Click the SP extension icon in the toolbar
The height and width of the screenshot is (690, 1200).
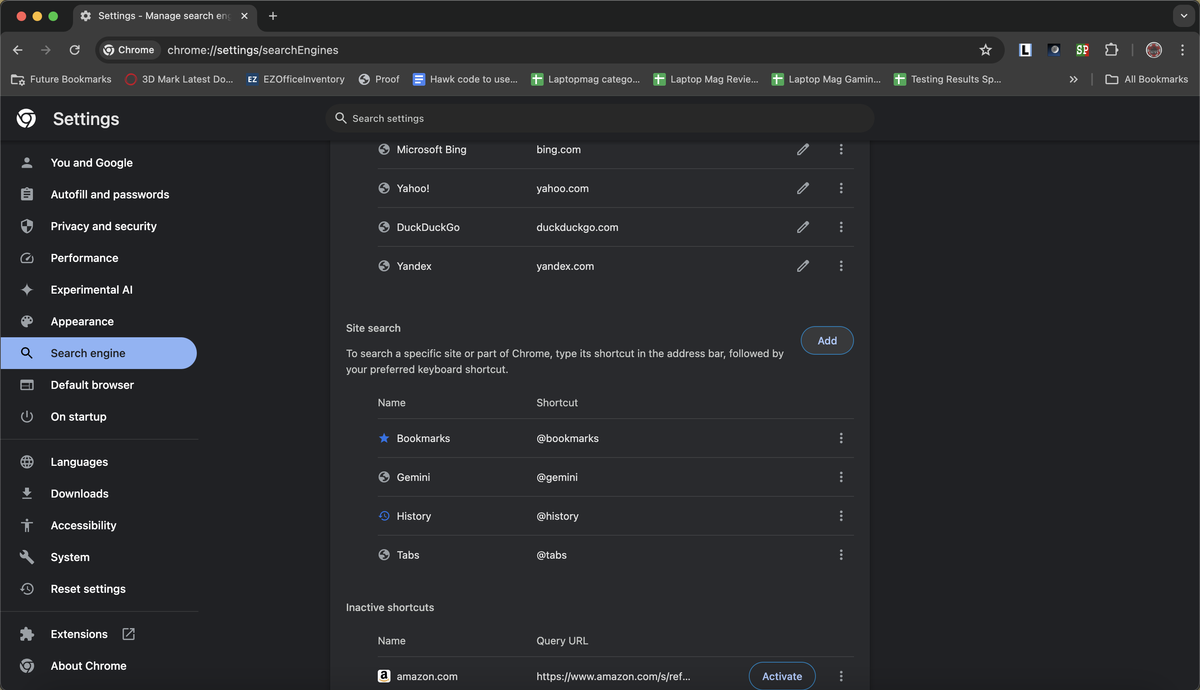pyautogui.click(x=1082, y=49)
